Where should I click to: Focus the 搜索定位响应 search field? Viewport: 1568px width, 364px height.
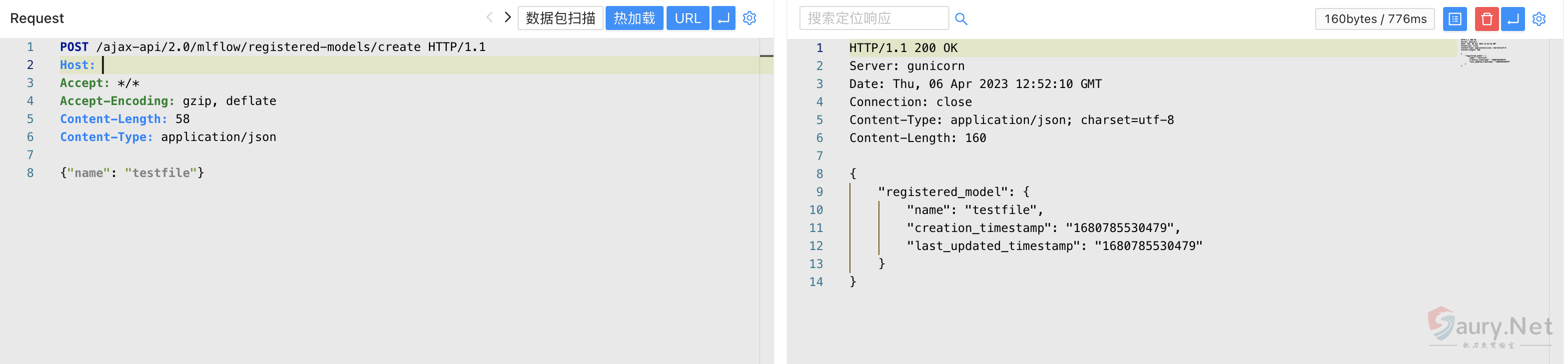point(873,18)
